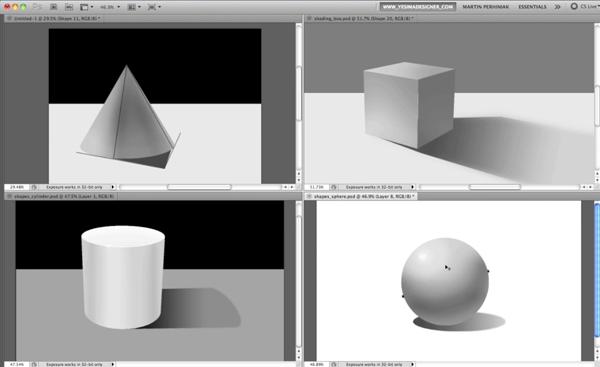Click the 29.48% zoom field of Untitled-1
The image size is (600, 367).
click(17, 187)
